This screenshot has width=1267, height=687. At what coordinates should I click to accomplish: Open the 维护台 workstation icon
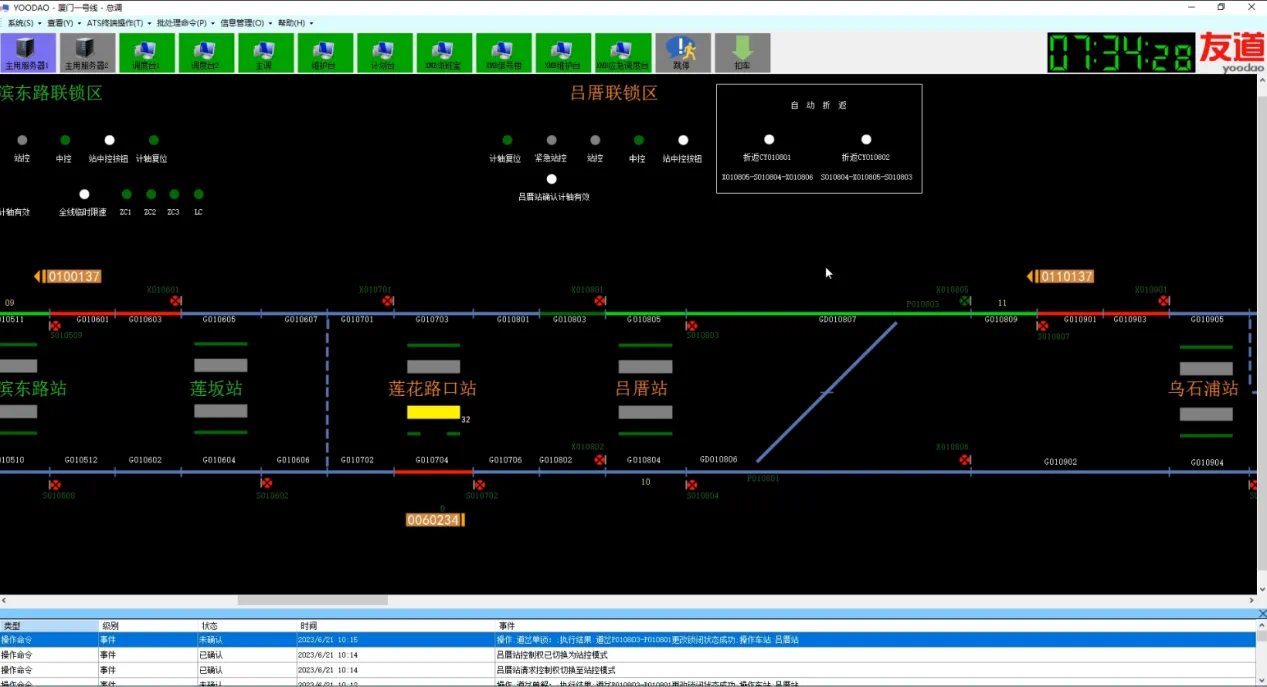point(324,52)
